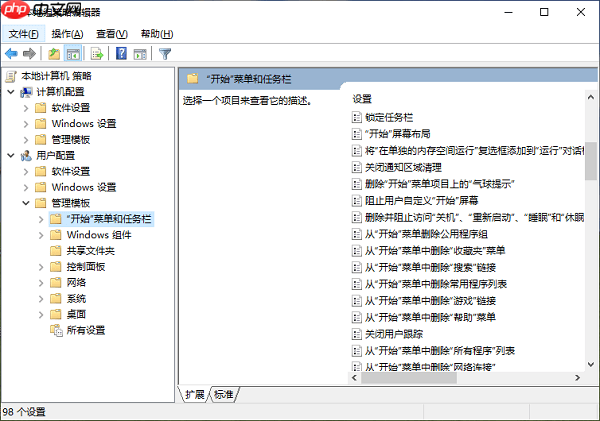Click the blue Help question mark icon

coord(121,53)
